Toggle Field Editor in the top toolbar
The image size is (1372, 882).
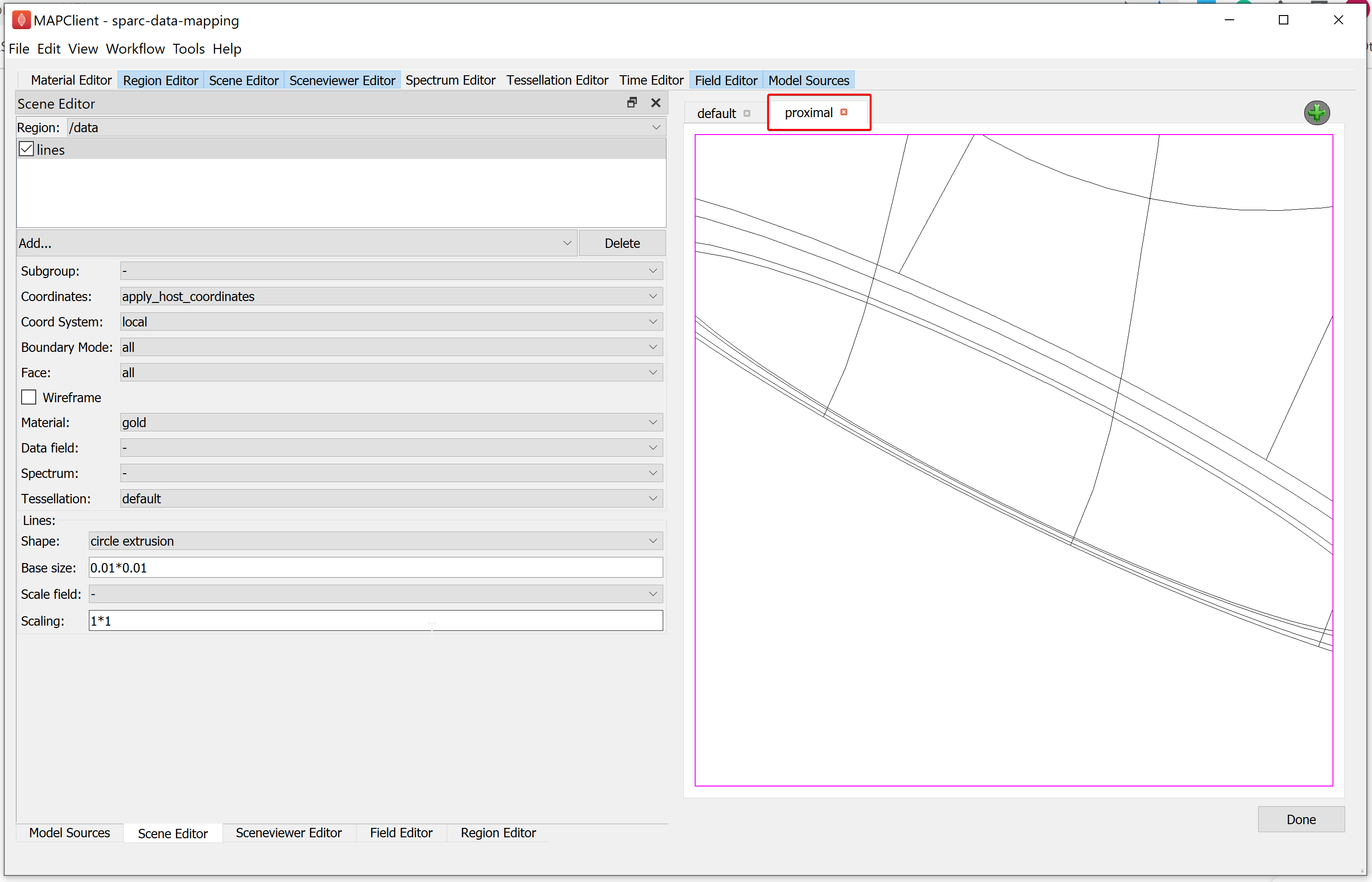(726, 80)
